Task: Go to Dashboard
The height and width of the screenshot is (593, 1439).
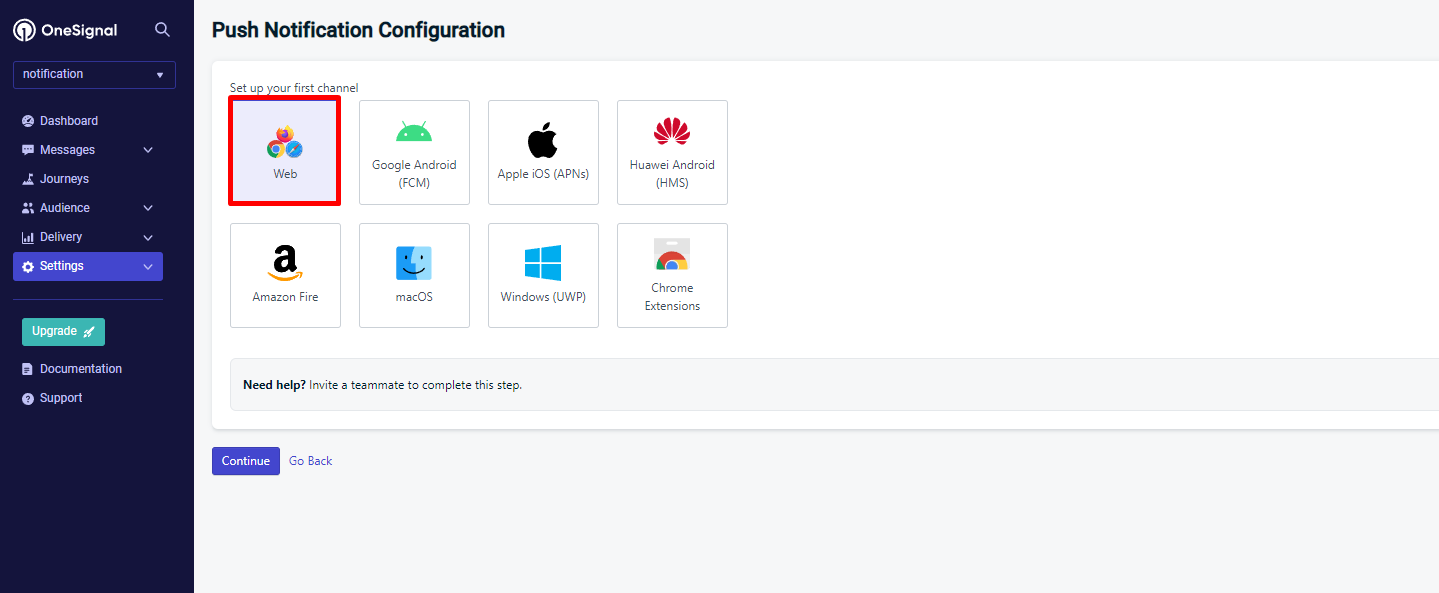Action: [69, 121]
